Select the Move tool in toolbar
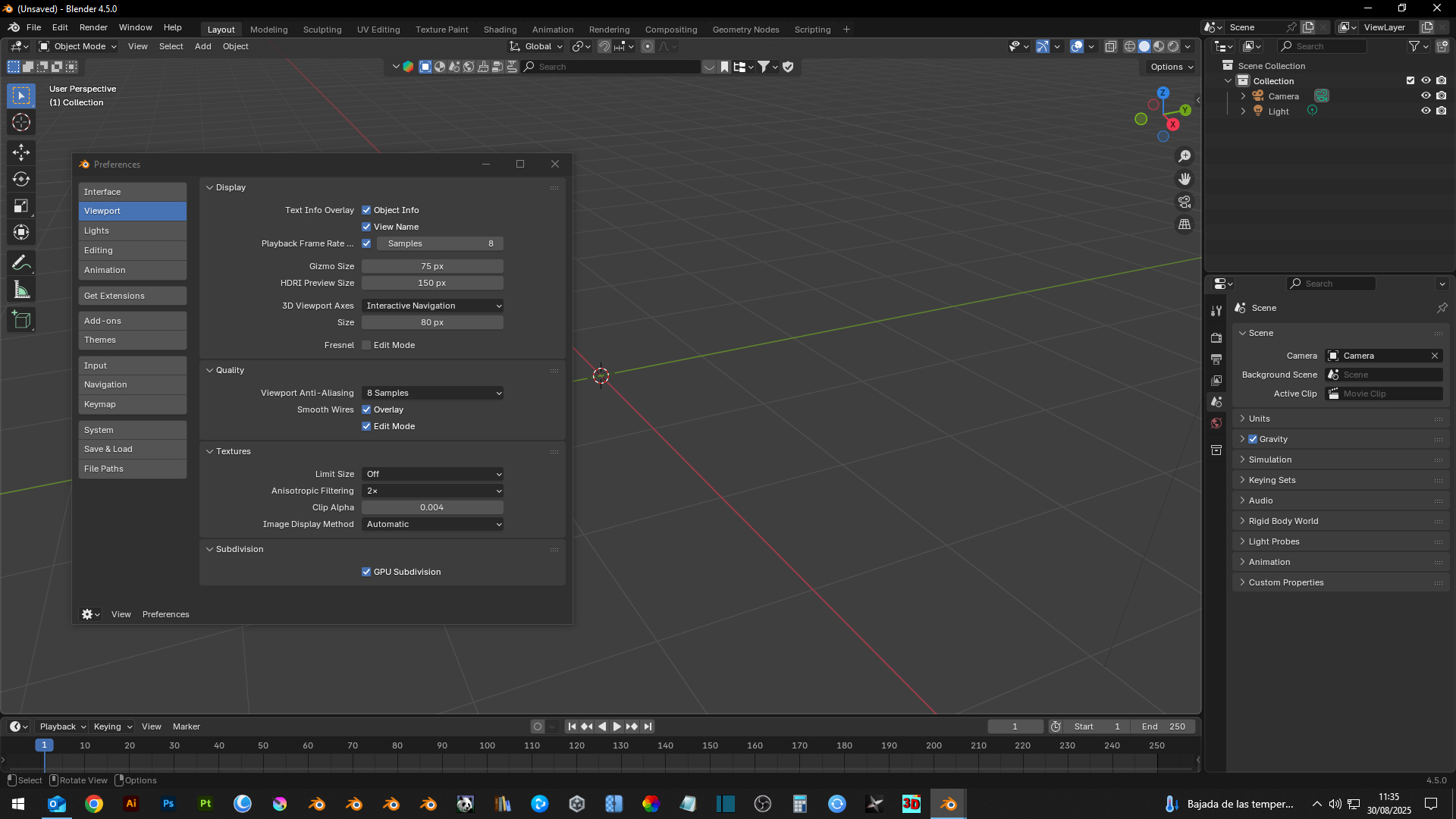Viewport: 1456px width, 819px height. pos(21,152)
